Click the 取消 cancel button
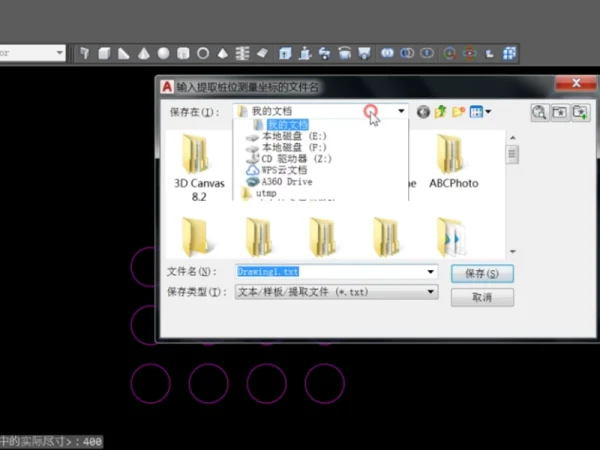This screenshot has width=600, height=450. [x=482, y=297]
